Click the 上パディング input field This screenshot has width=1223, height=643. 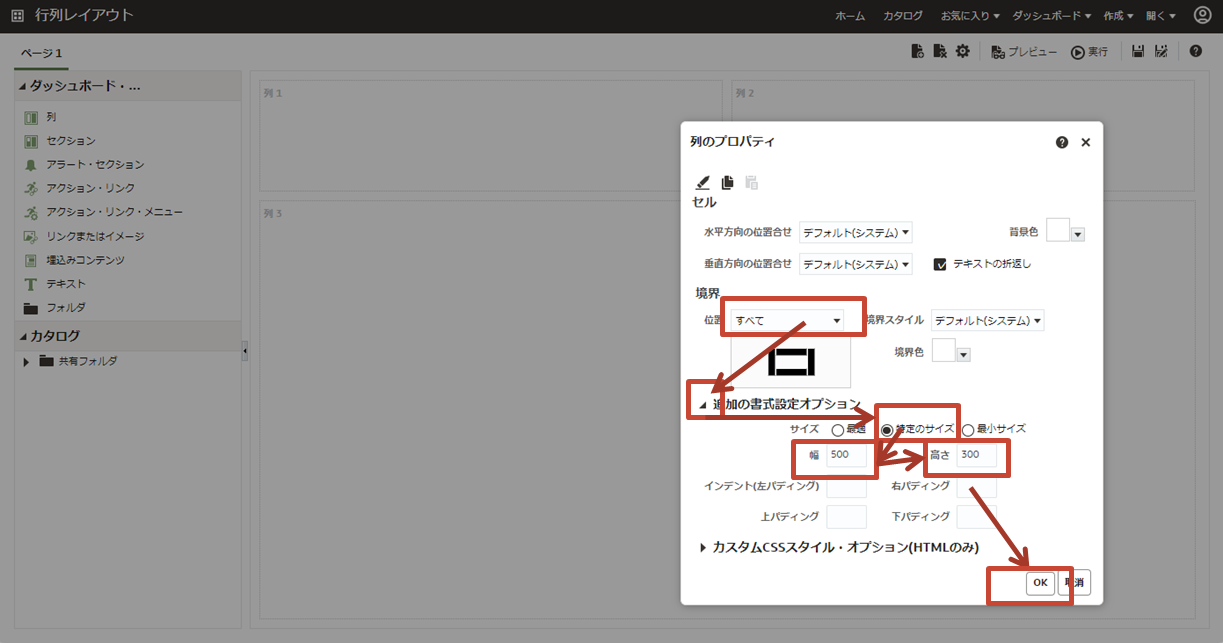coord(846,517)
